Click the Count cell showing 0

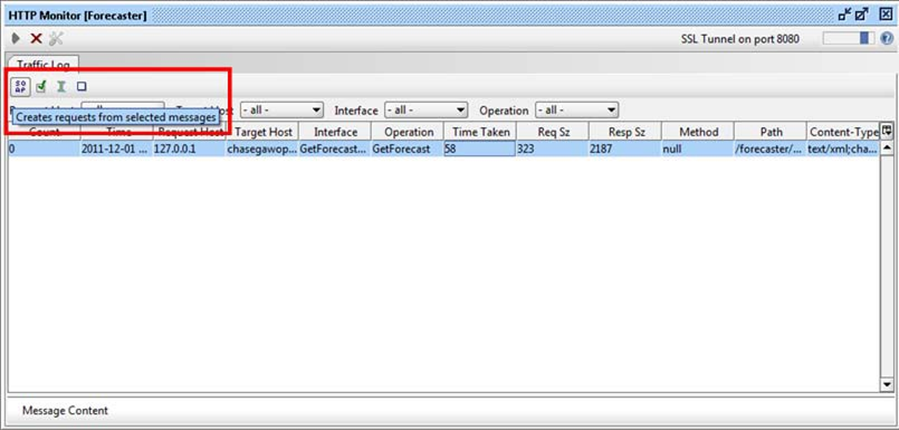[44, 149]
